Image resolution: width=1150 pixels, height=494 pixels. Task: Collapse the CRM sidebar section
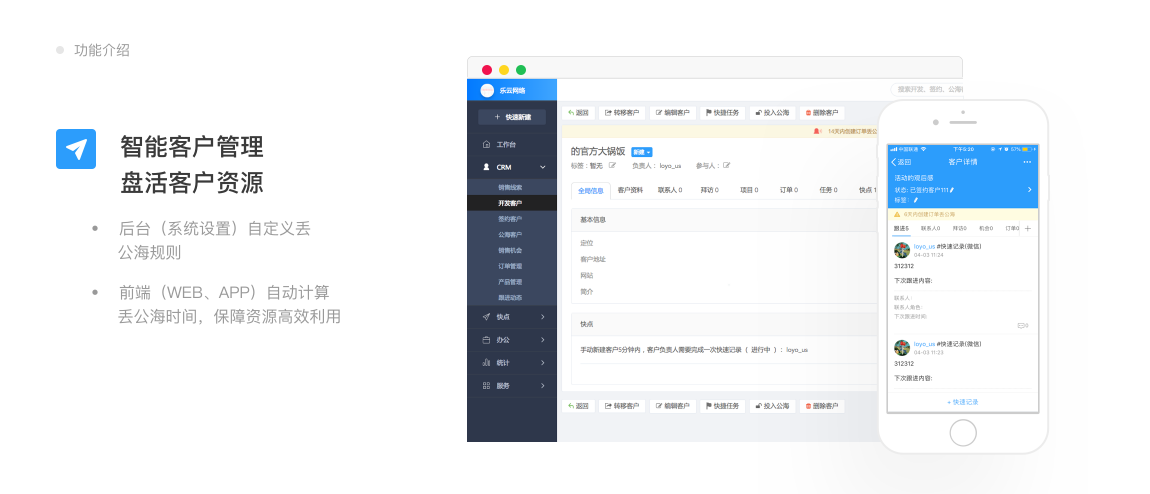pos(543,167)
